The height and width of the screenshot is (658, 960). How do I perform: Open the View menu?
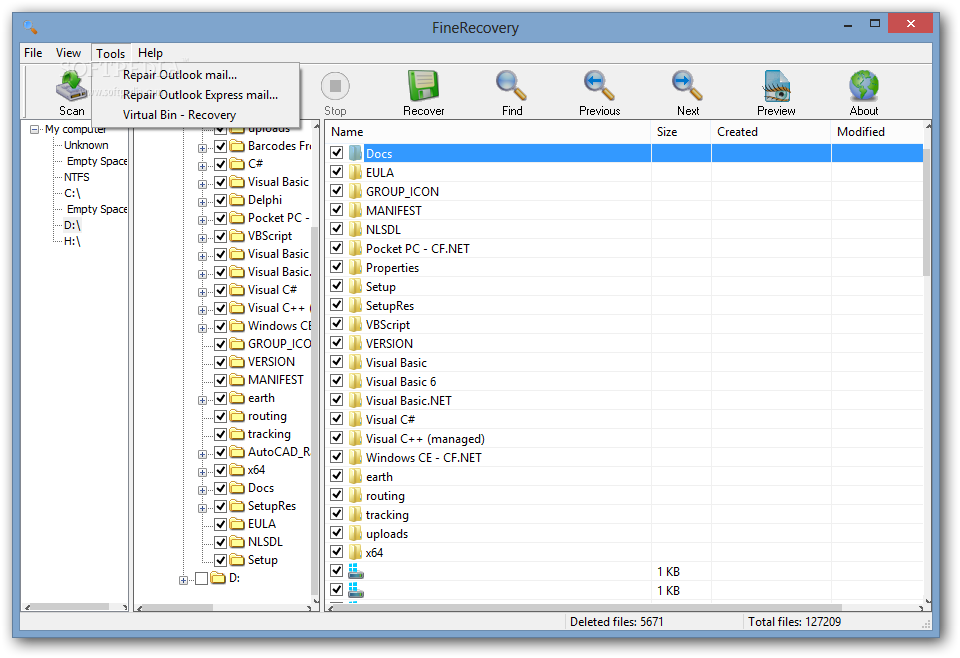click(68, 53)
